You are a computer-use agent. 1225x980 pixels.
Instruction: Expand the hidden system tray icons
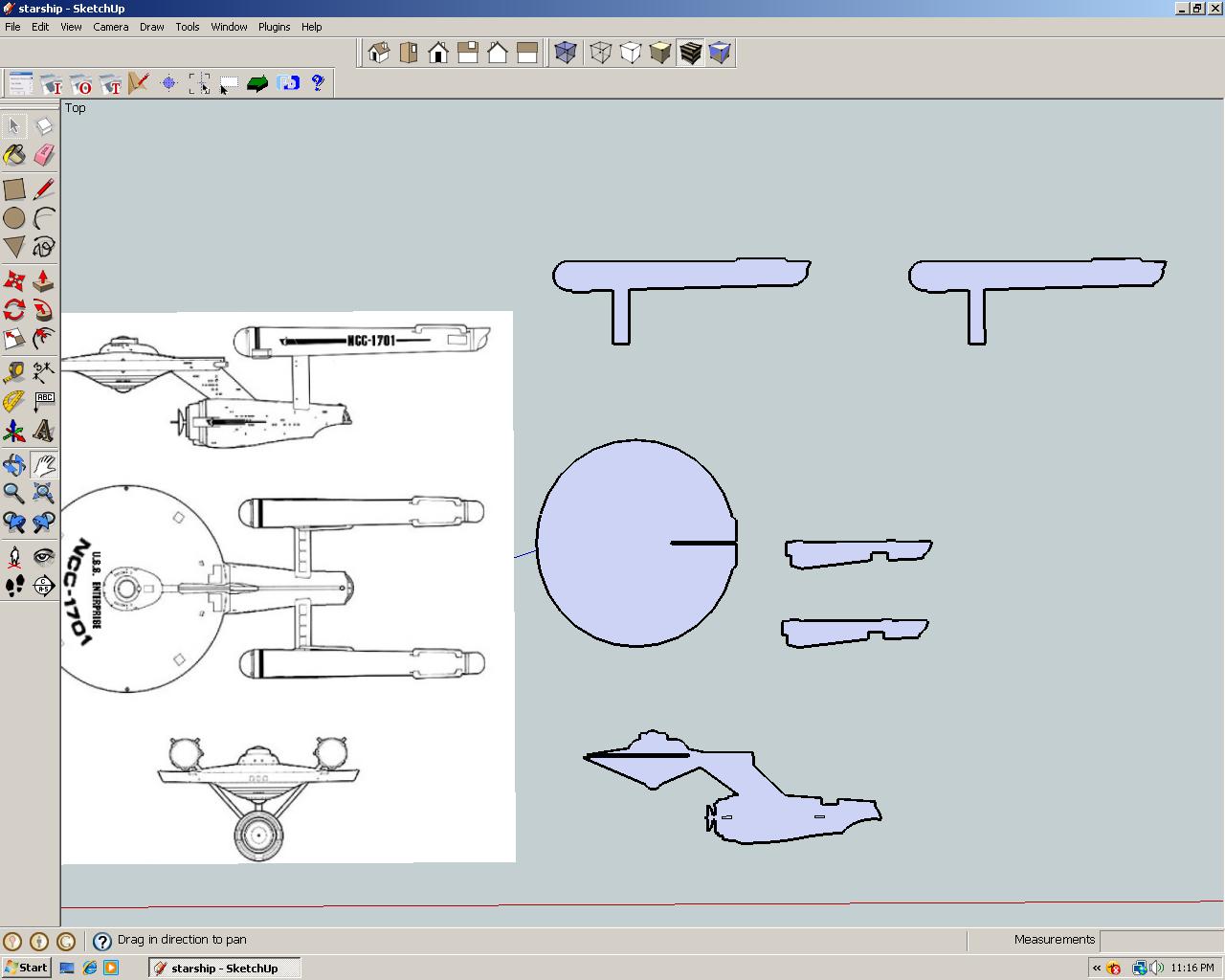pos(1097,968)
